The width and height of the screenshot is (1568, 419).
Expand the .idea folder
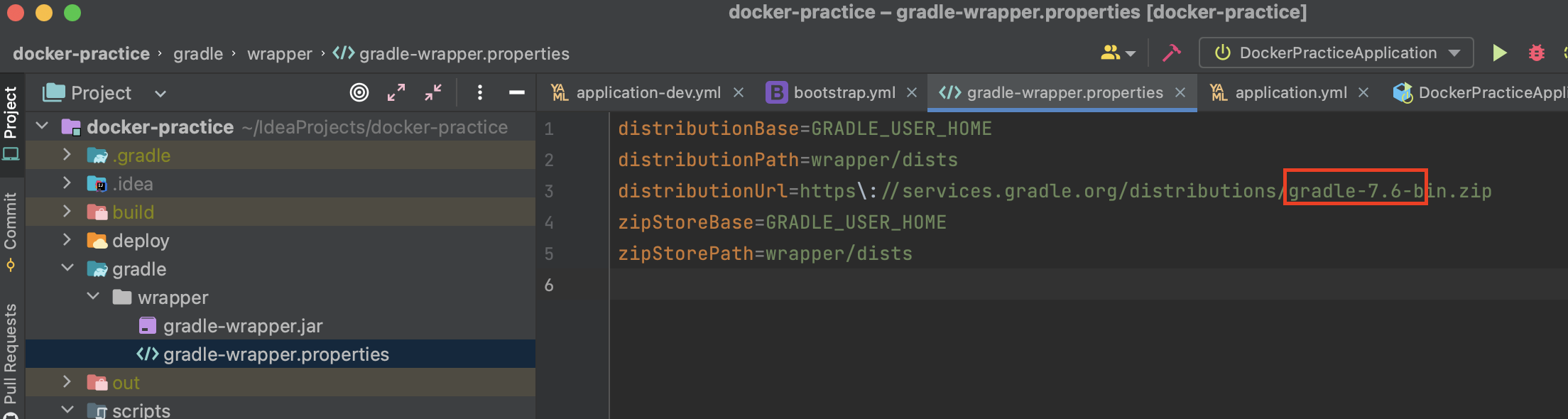67,183
